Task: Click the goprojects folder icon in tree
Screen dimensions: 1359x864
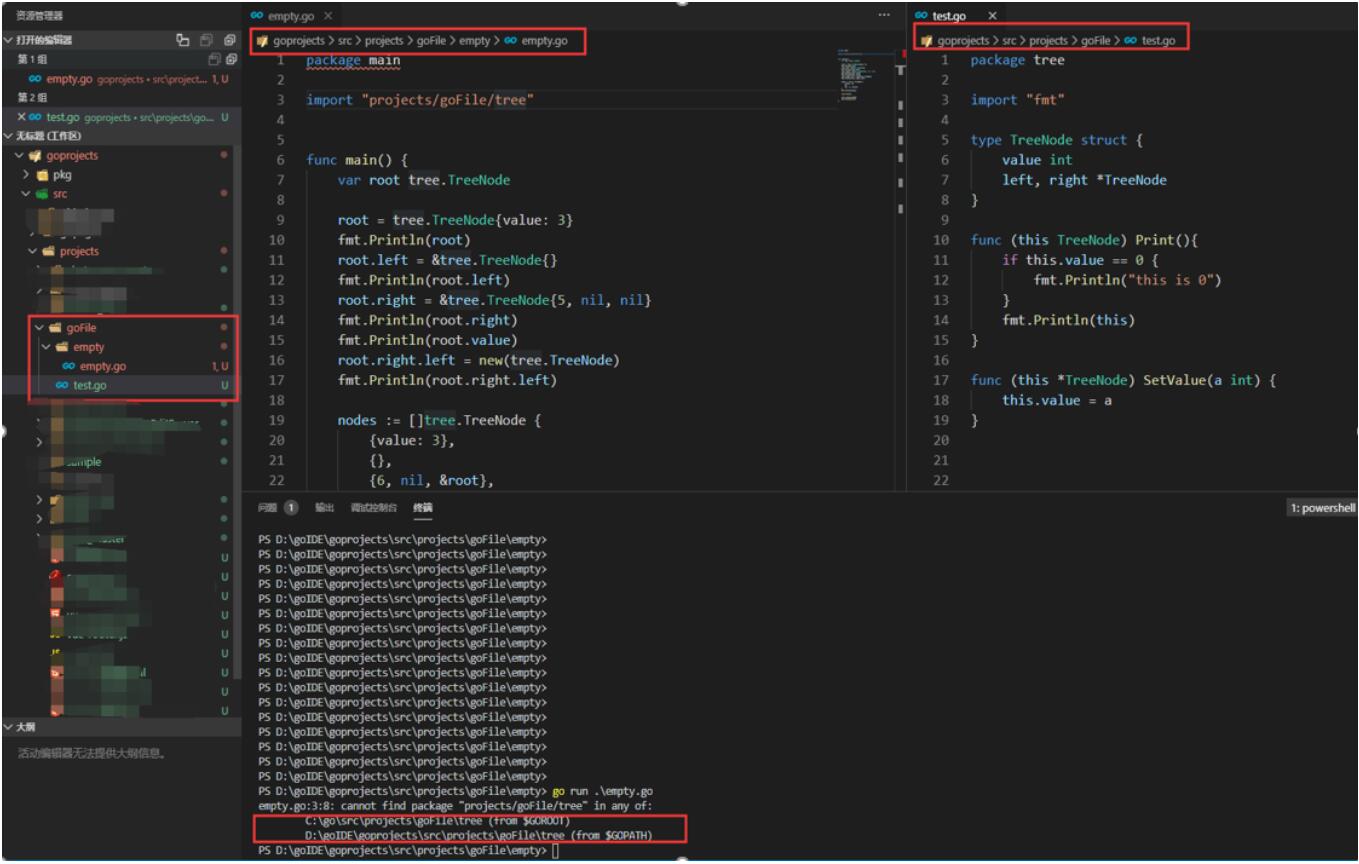Action: tap(35, 155)
